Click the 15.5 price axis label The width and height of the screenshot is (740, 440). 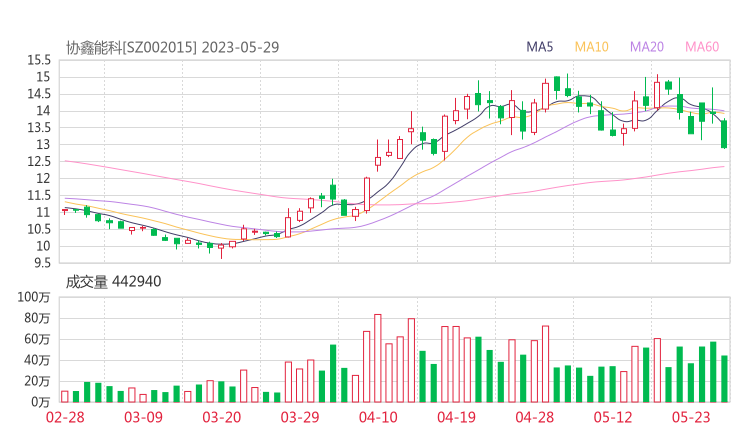39,60
